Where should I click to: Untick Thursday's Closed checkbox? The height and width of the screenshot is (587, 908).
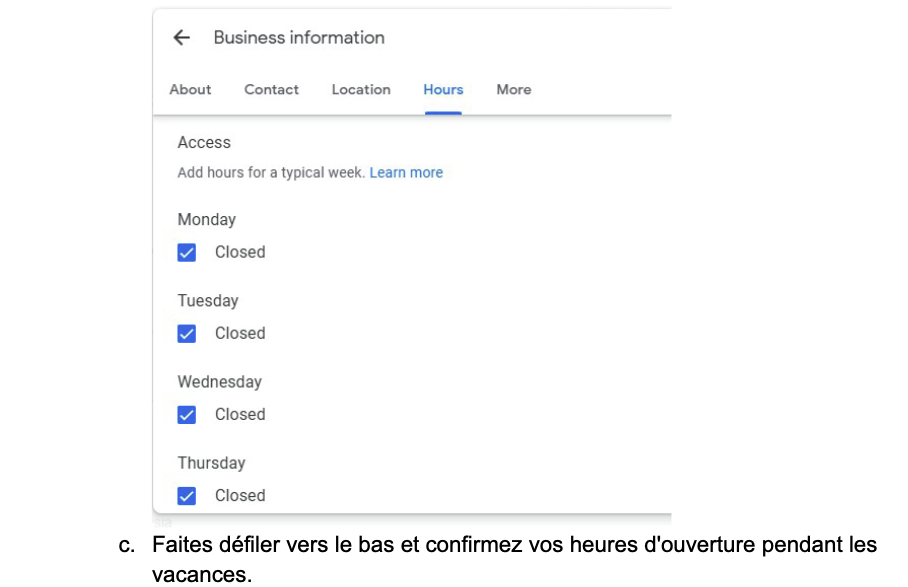187,495
